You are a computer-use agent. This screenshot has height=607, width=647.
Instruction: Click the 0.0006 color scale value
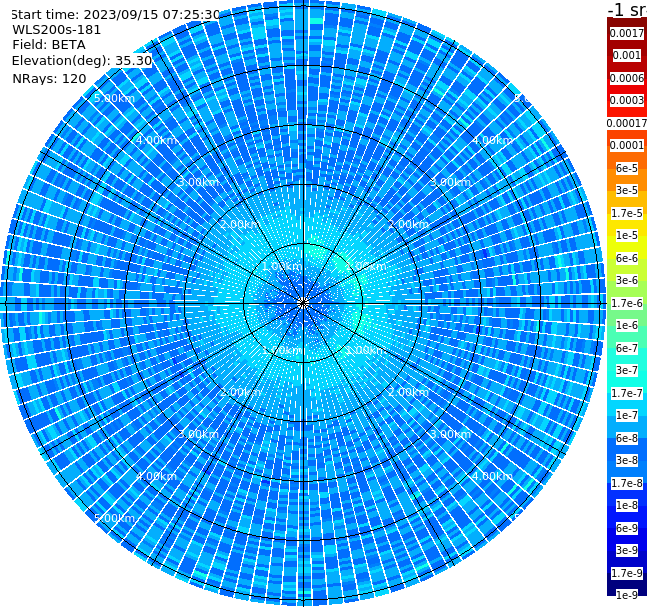(627, 78)
